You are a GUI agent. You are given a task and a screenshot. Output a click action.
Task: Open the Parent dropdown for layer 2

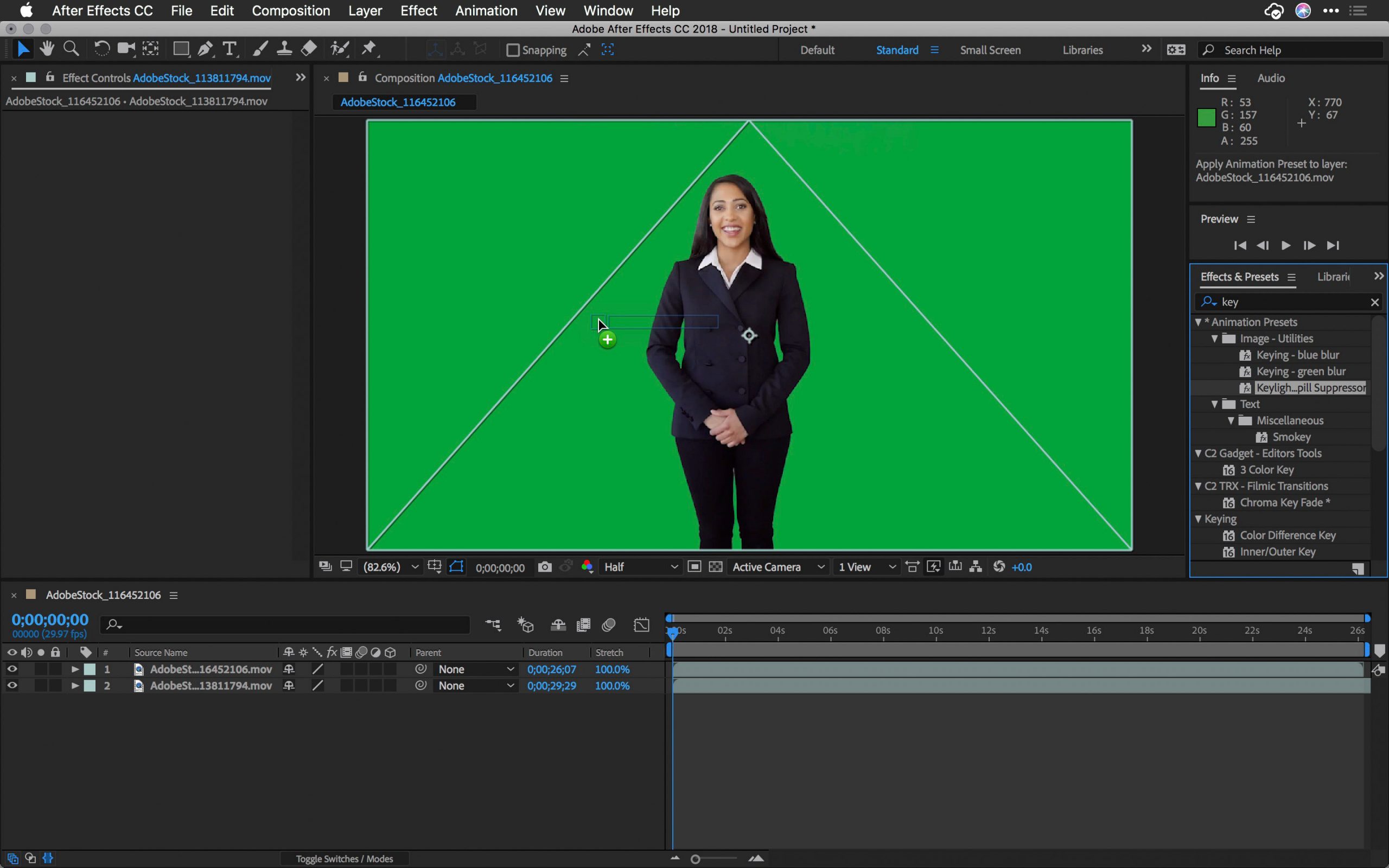click(476, 685)
